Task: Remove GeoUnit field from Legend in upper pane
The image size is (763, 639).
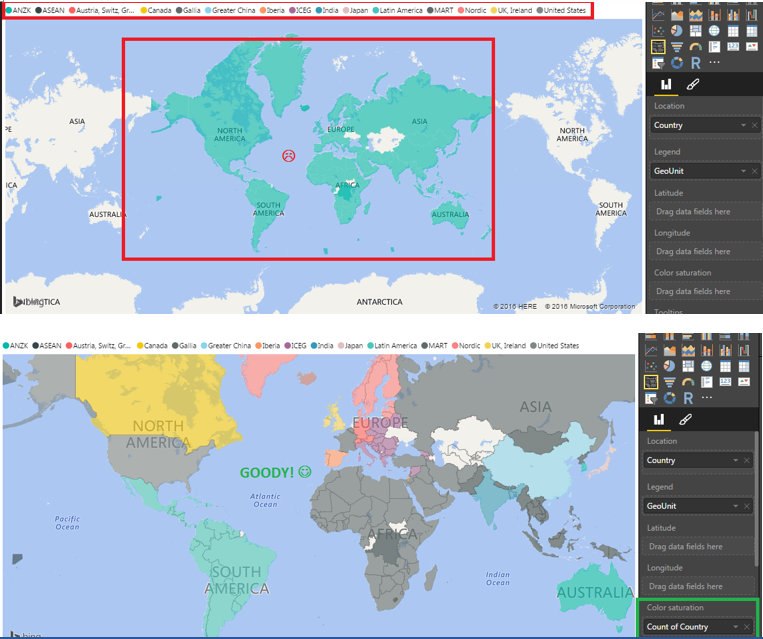Action: pos(754,171)
